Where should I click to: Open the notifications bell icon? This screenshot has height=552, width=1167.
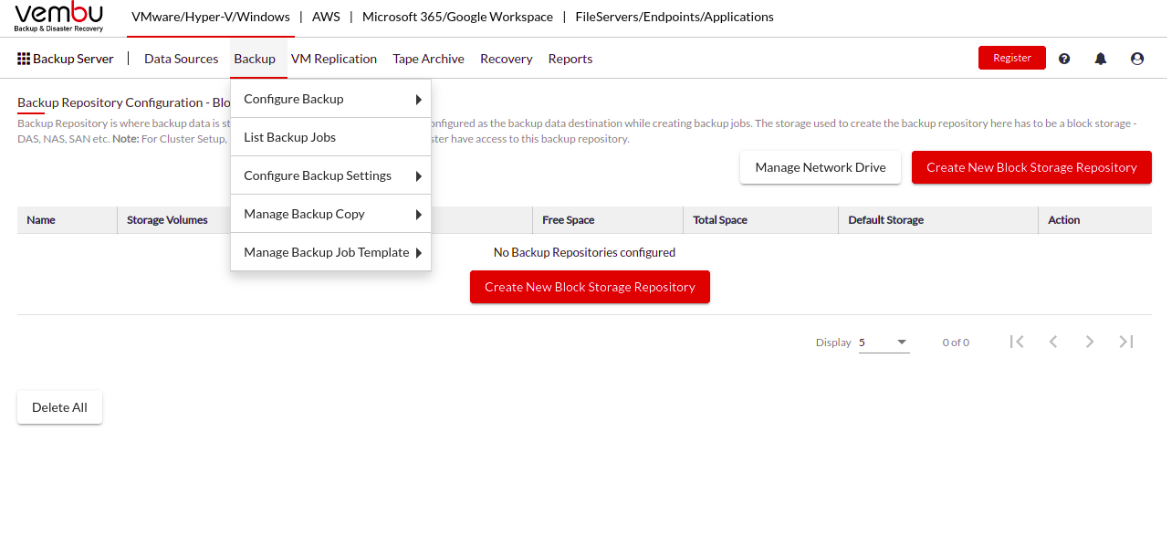pyautogui.click(x=1101, y=59)
